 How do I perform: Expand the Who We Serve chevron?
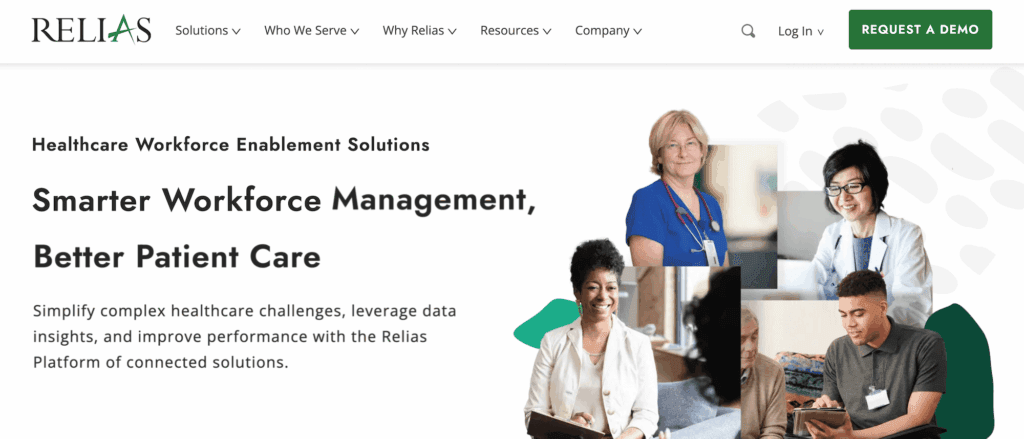point(355,31)
